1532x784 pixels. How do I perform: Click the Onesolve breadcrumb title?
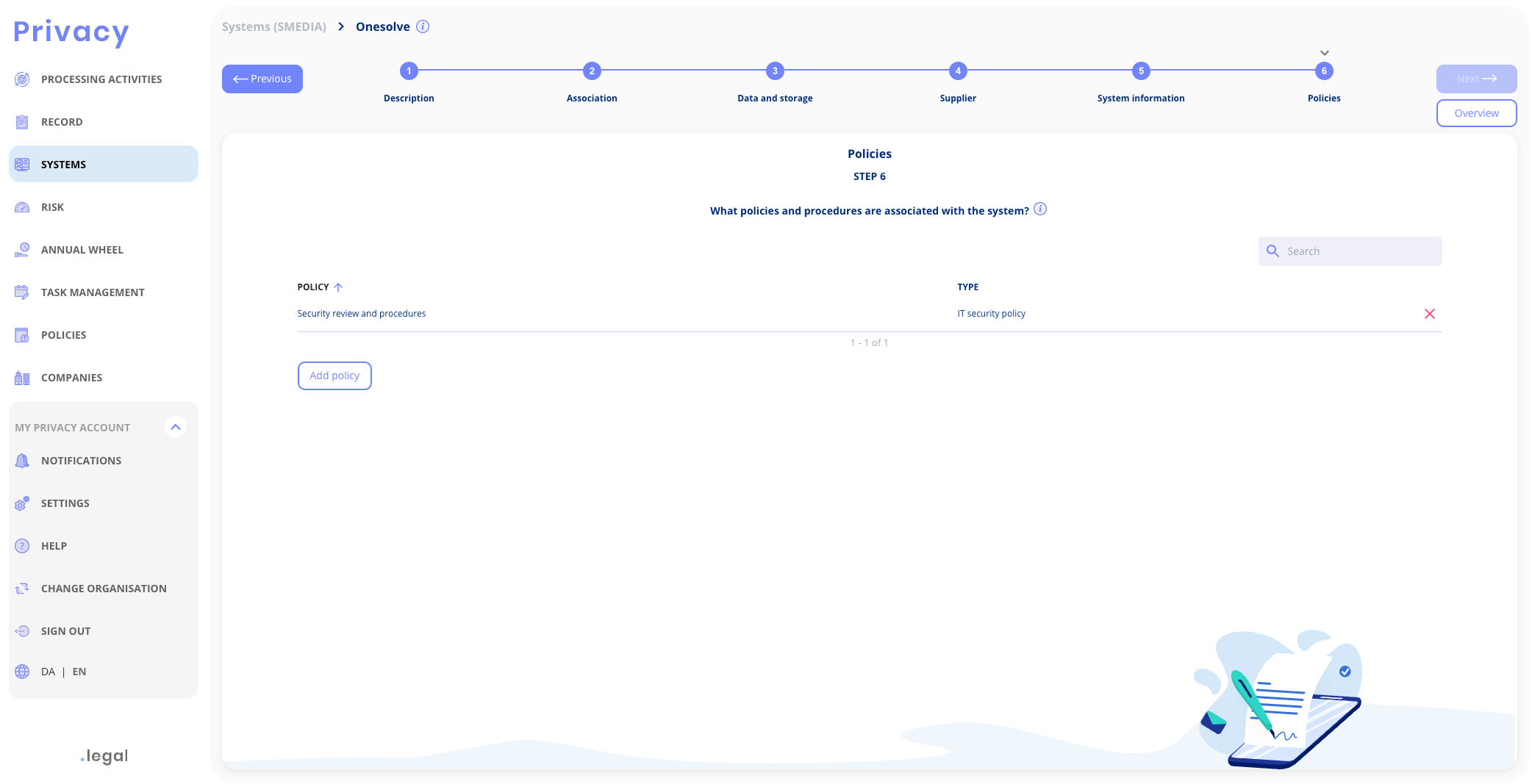pos(383,26)
